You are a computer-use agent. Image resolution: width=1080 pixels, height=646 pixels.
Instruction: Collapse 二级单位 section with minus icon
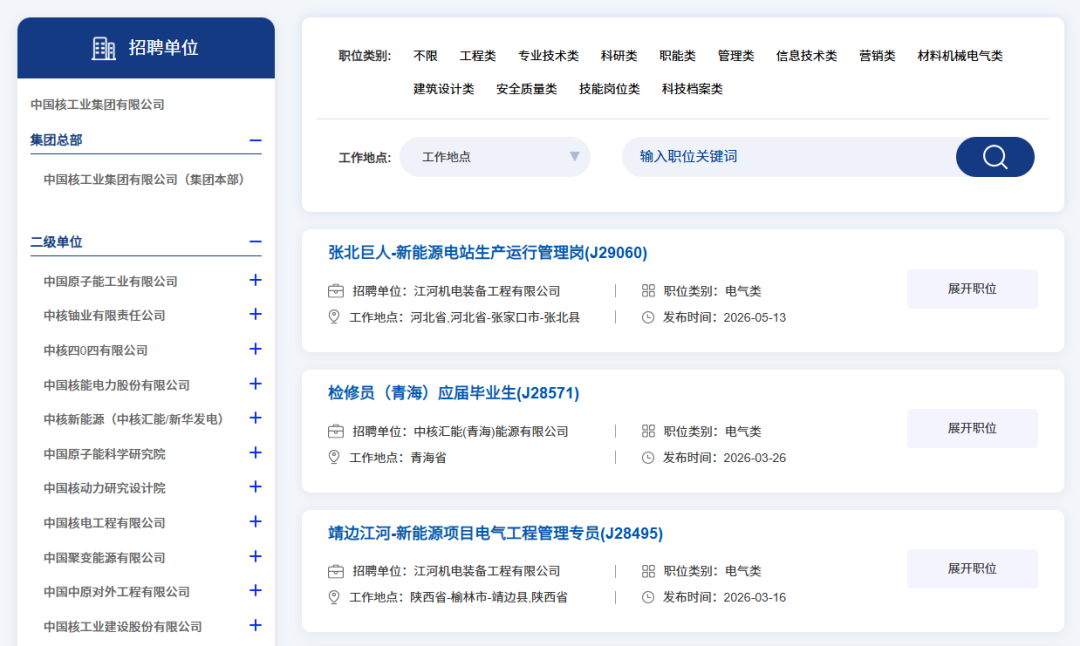(x=255, y=242)
